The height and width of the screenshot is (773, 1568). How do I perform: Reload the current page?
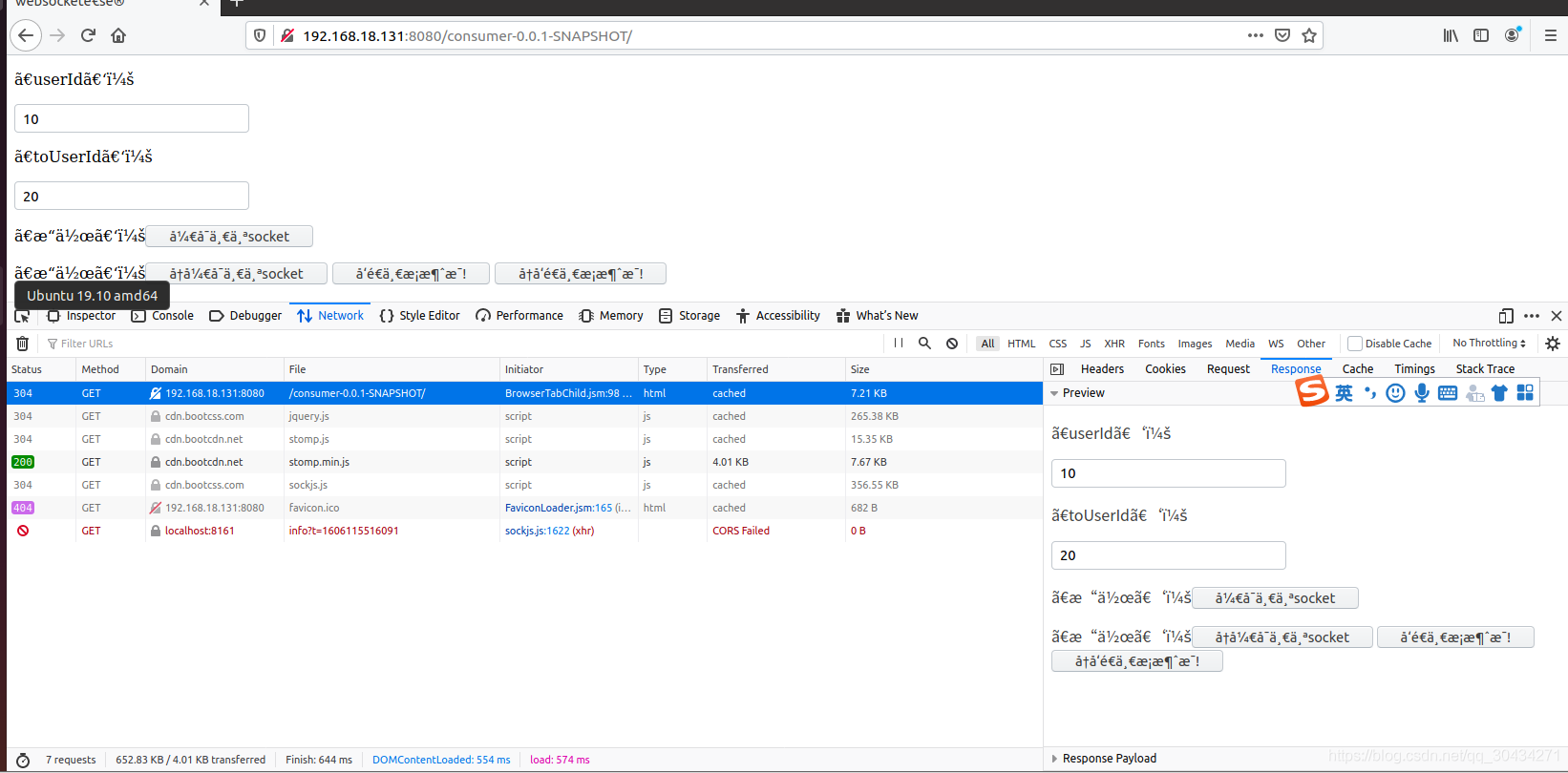[88, 35]
